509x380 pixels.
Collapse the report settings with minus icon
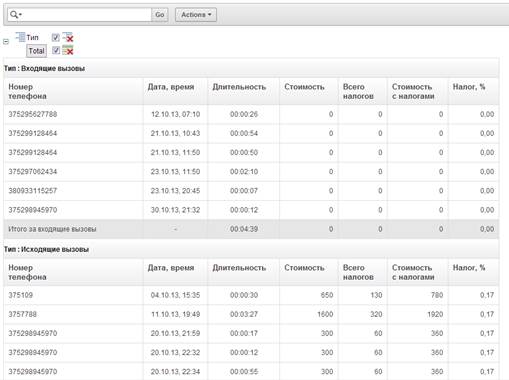click(x=6, y=42)
